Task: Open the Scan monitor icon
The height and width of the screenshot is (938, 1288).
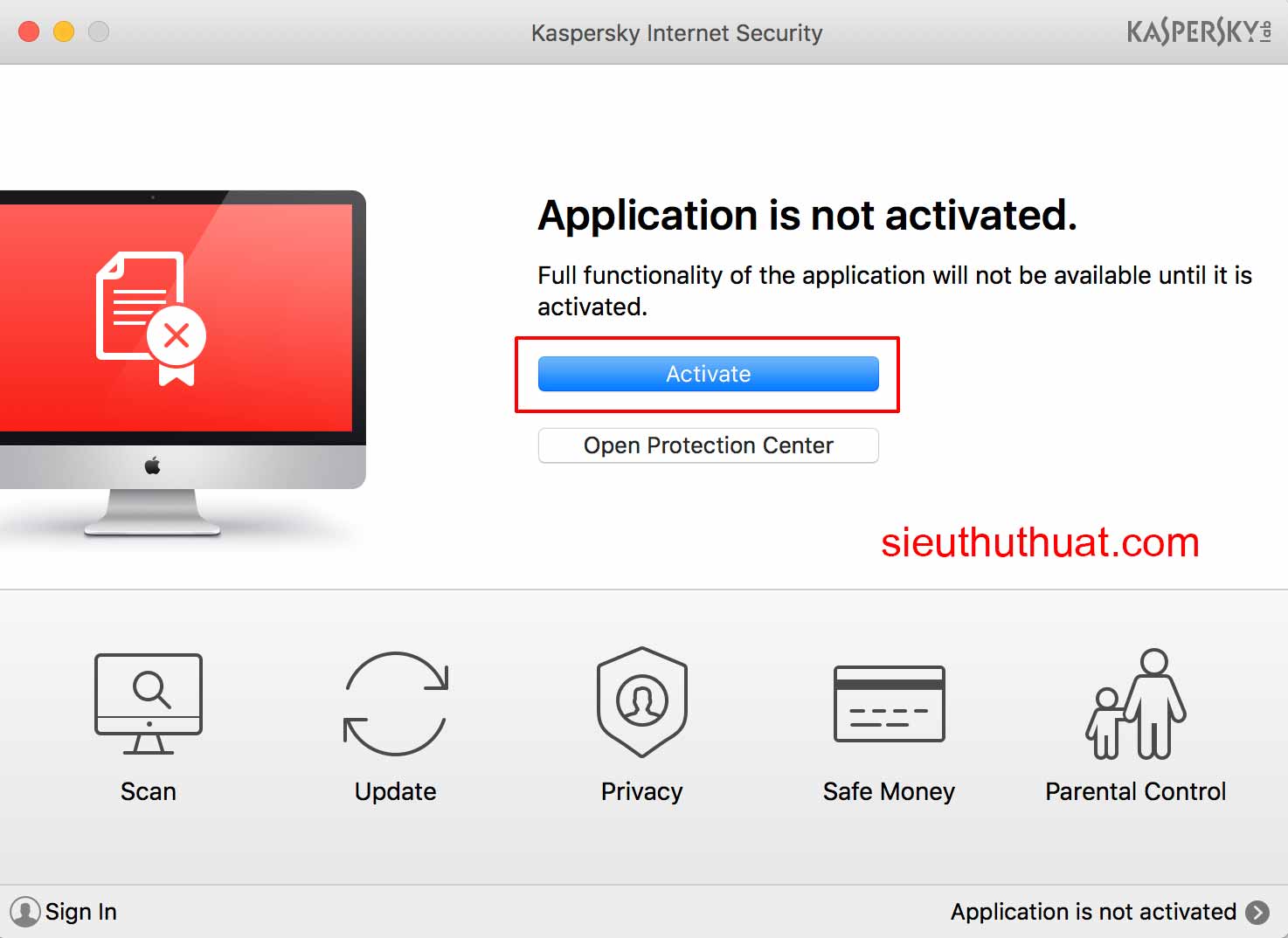Action: [149, 703]
